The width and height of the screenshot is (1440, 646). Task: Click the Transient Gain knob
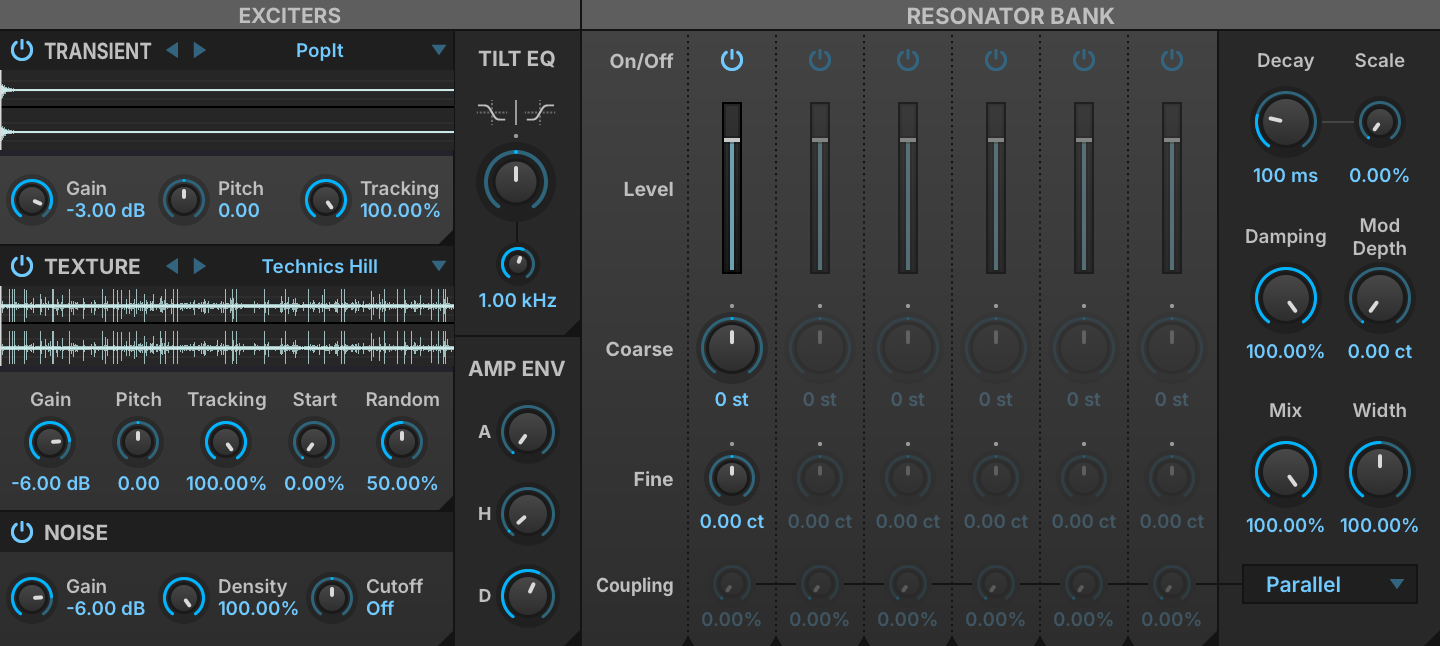click(33, 200)
